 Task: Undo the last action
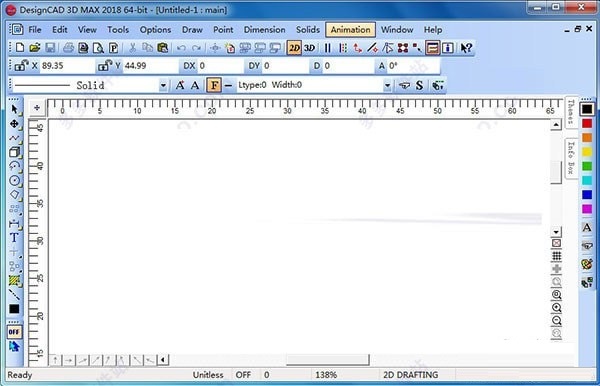[181, 48]
